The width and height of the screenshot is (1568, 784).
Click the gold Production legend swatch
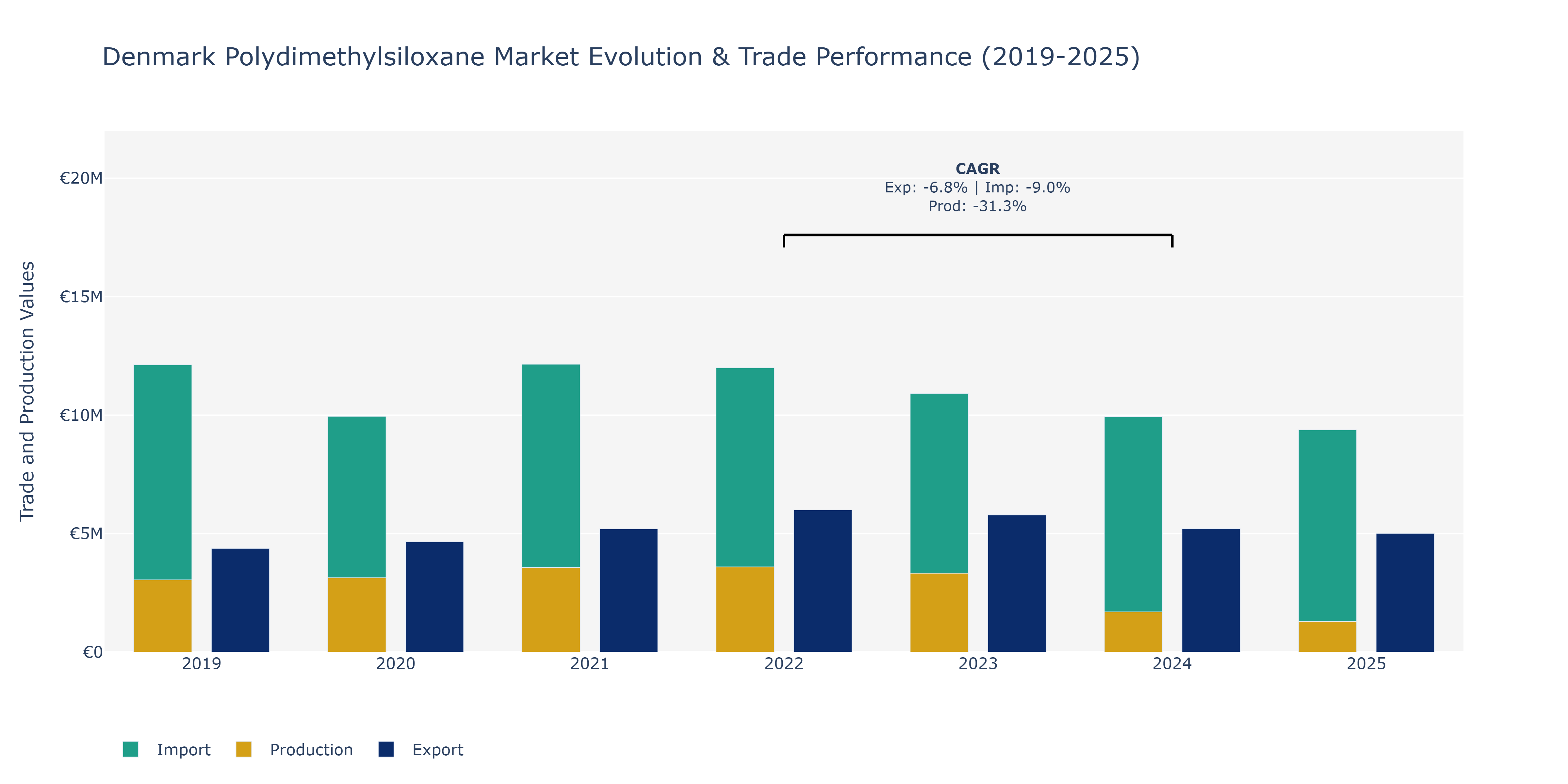tap(243, 749)
